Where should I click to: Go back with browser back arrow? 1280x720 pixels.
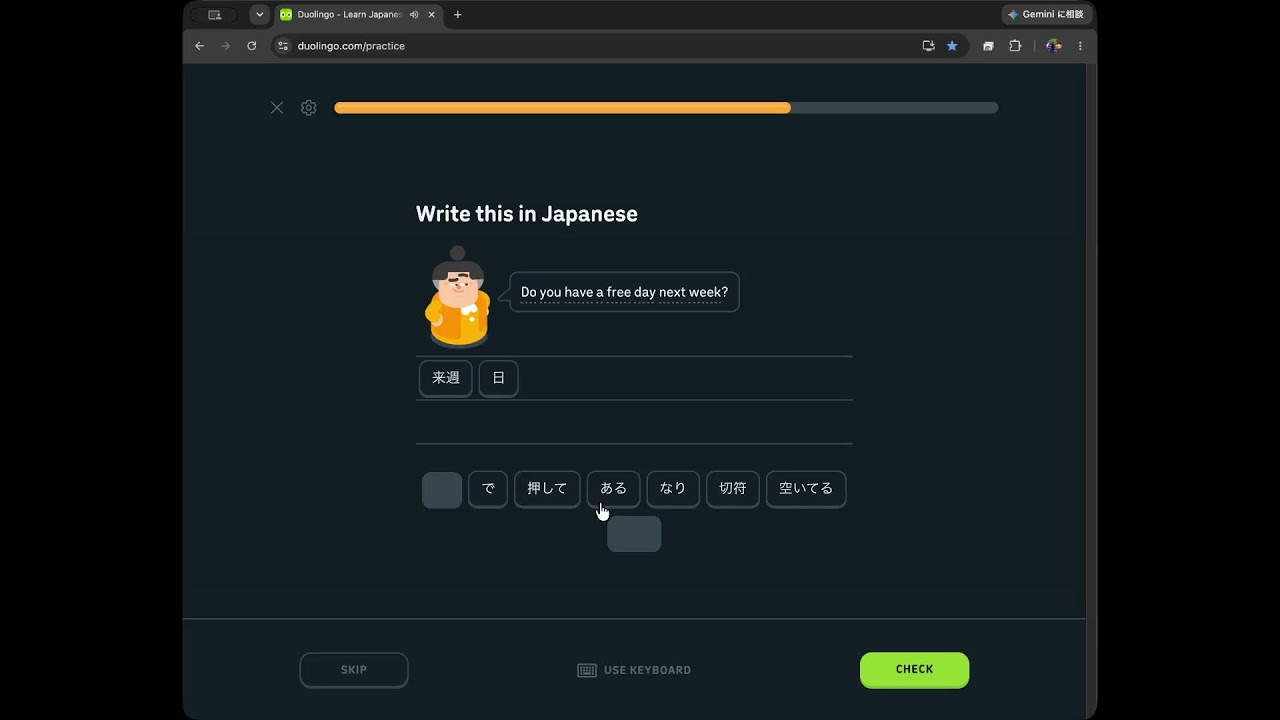pyautogui.click(x=199, y=46)
